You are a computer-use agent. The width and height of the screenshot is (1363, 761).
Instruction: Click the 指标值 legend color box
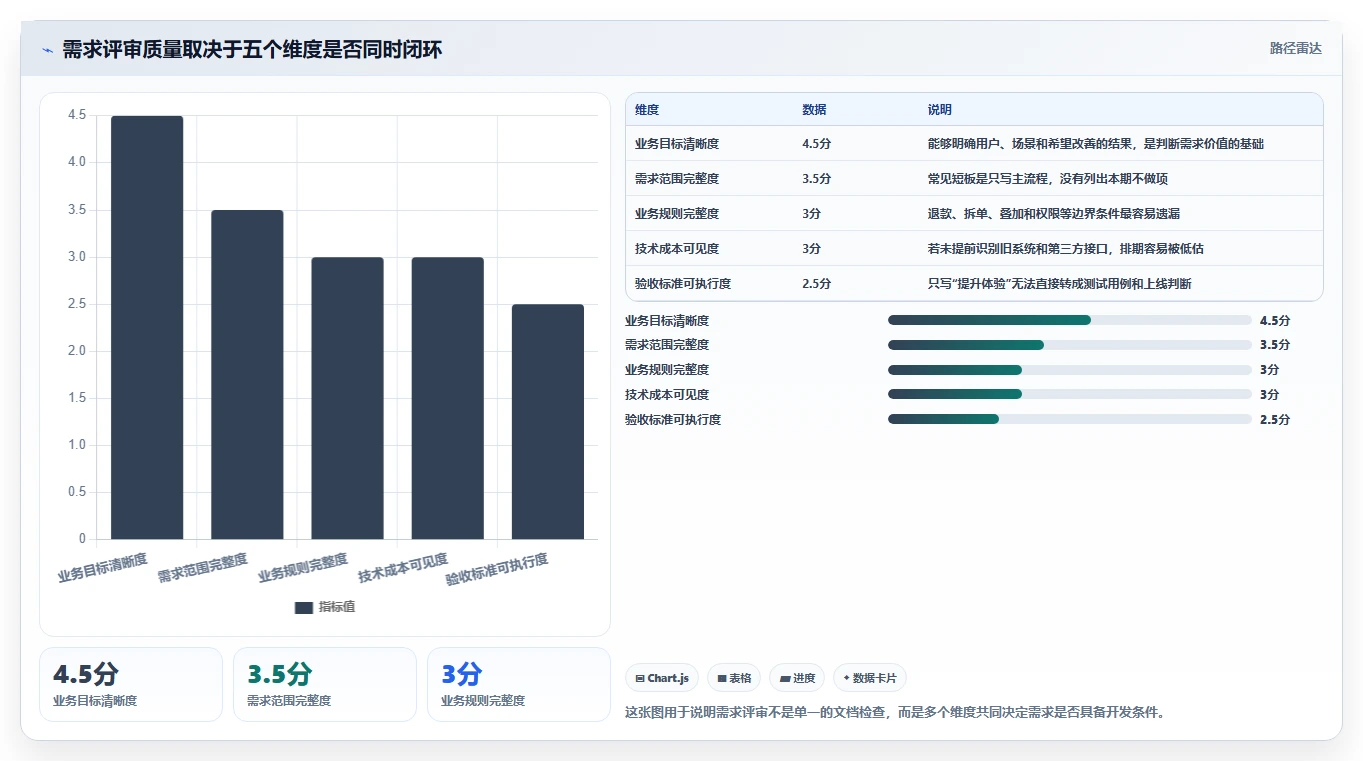[x=304, y=608]
